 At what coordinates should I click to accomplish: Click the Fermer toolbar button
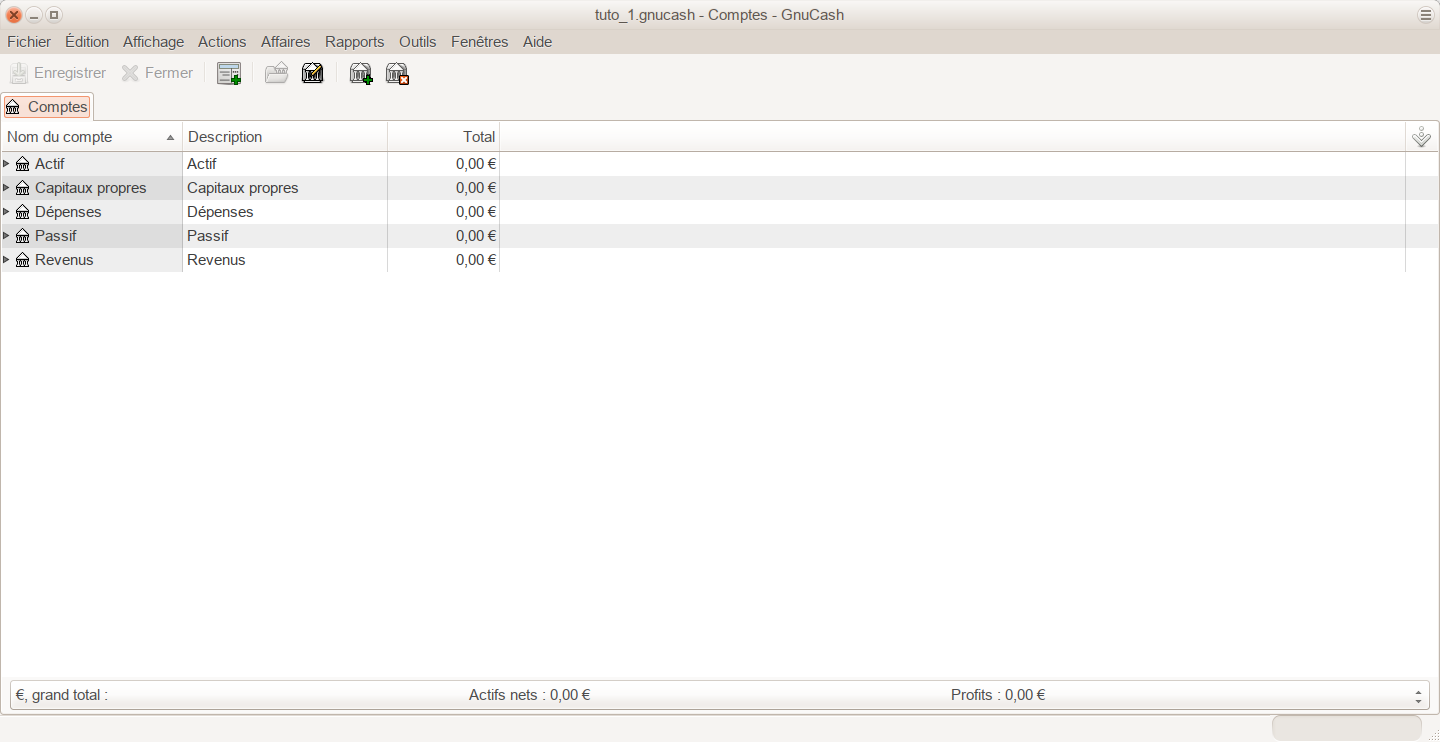(157, 73)
